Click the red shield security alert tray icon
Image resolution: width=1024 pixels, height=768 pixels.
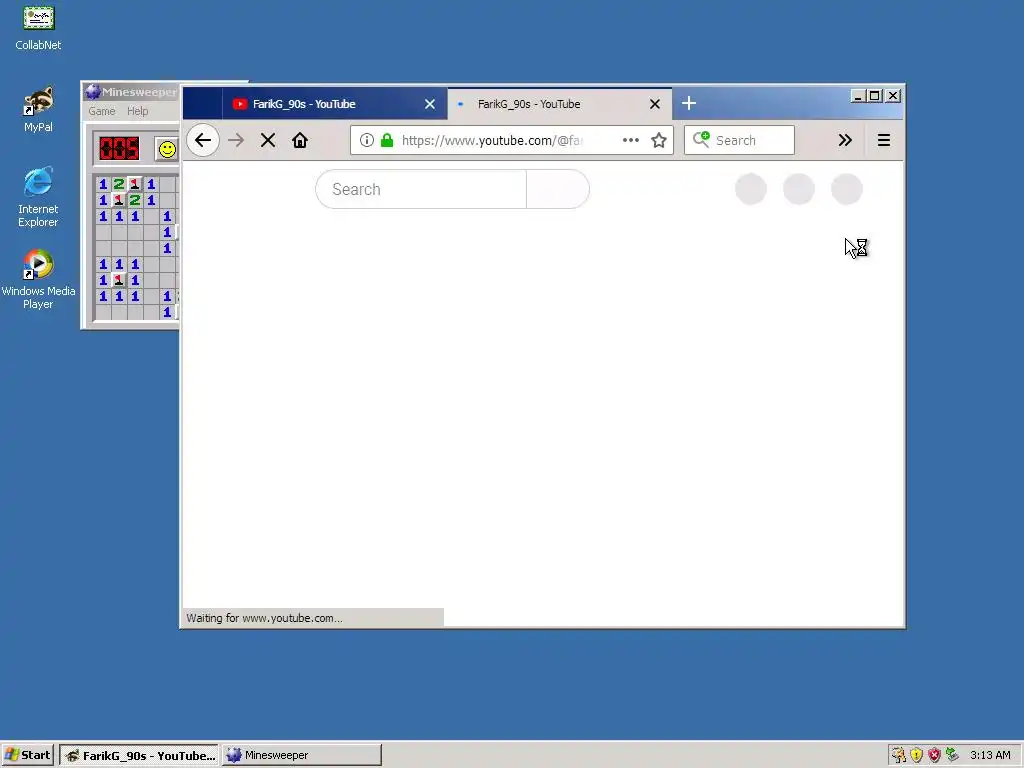click(x=935, y=755)
